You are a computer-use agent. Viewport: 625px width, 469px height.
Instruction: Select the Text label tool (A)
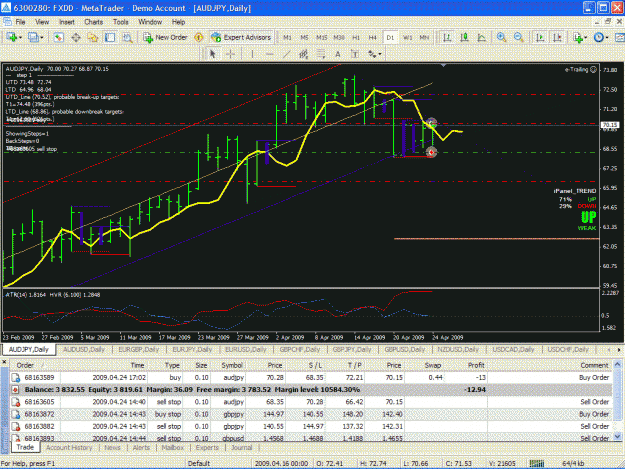coord(338,54)
